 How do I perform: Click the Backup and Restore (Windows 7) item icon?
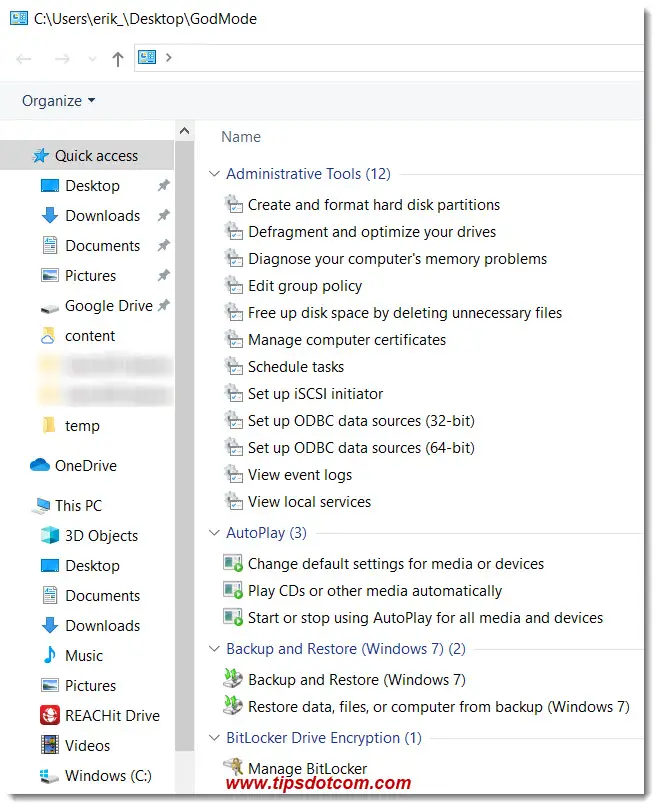(x=233, y=680)
